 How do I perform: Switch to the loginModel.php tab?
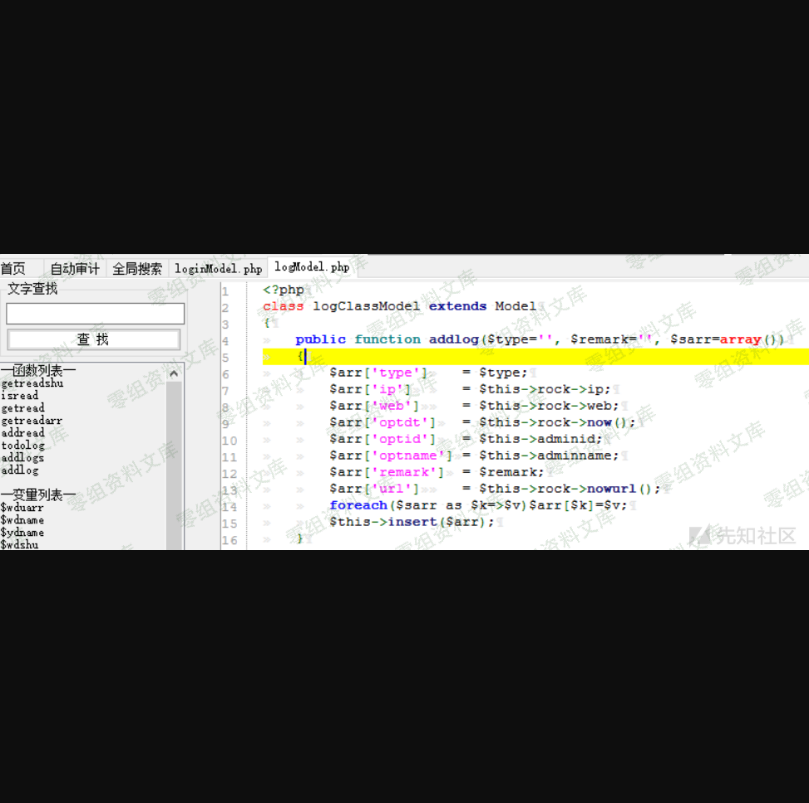(218, 268)
